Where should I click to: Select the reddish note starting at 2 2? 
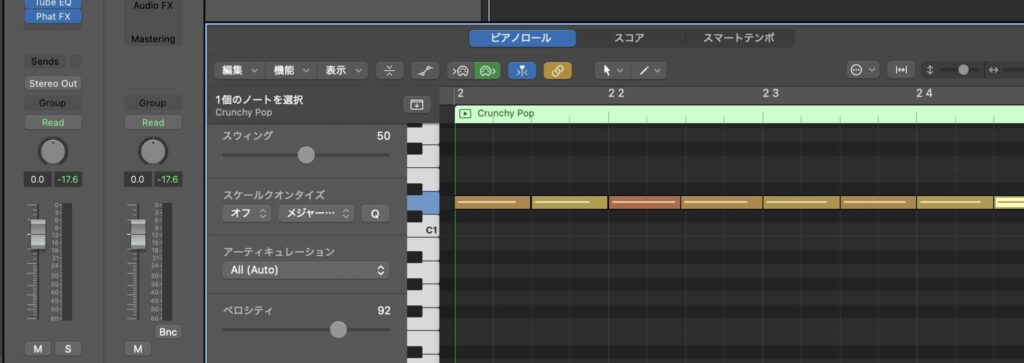644,202
